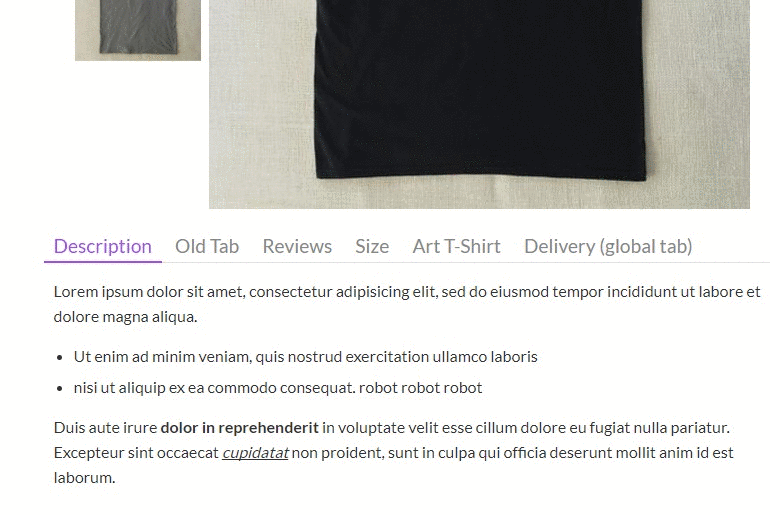The width and height of the screenshot is (770, 515).
Task: Switch to the Art T-Shirt tab
Action: (x=456, y=246)
